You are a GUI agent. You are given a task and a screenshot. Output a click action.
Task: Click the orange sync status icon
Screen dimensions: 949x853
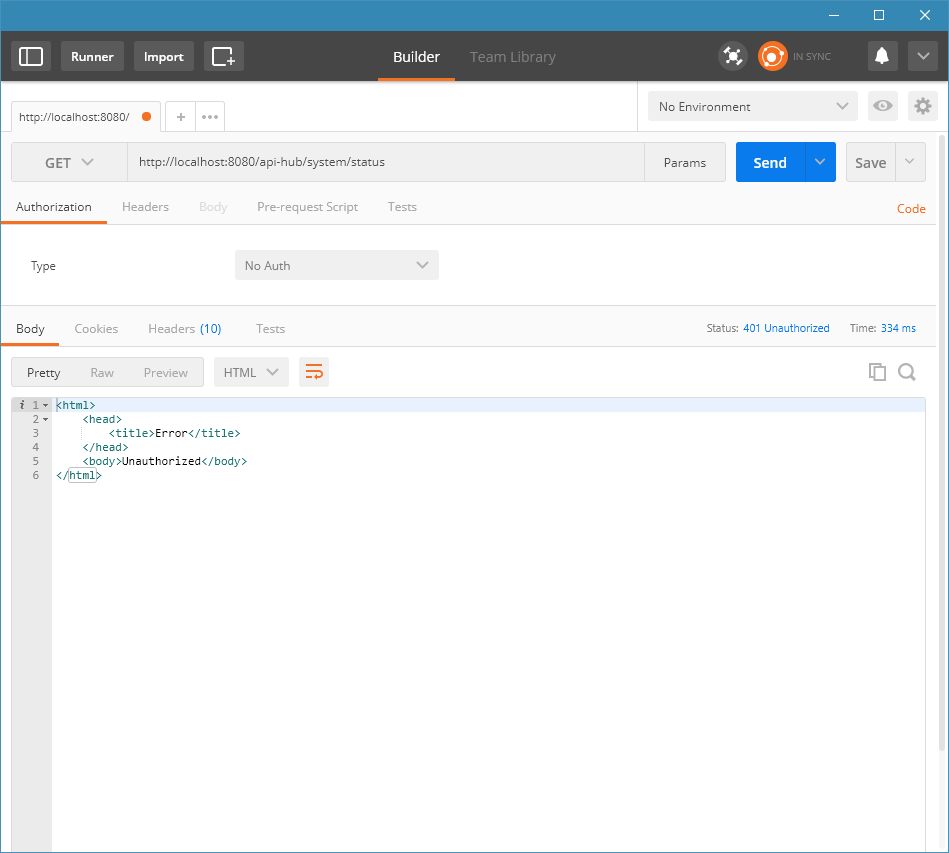click(772, 56)
